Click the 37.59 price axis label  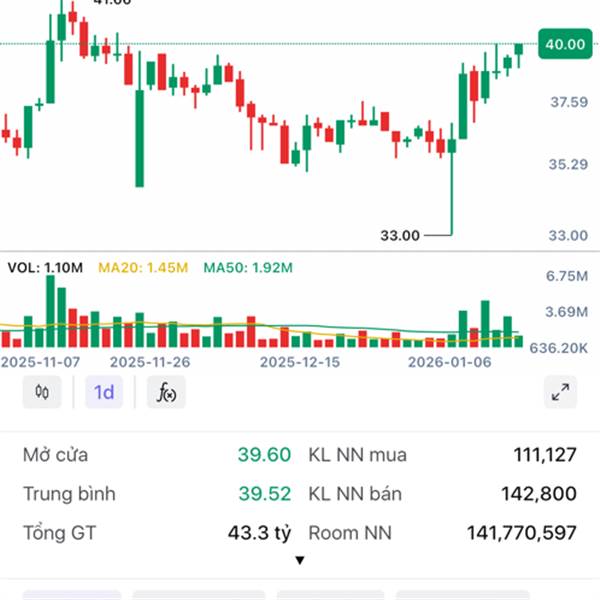569,102
